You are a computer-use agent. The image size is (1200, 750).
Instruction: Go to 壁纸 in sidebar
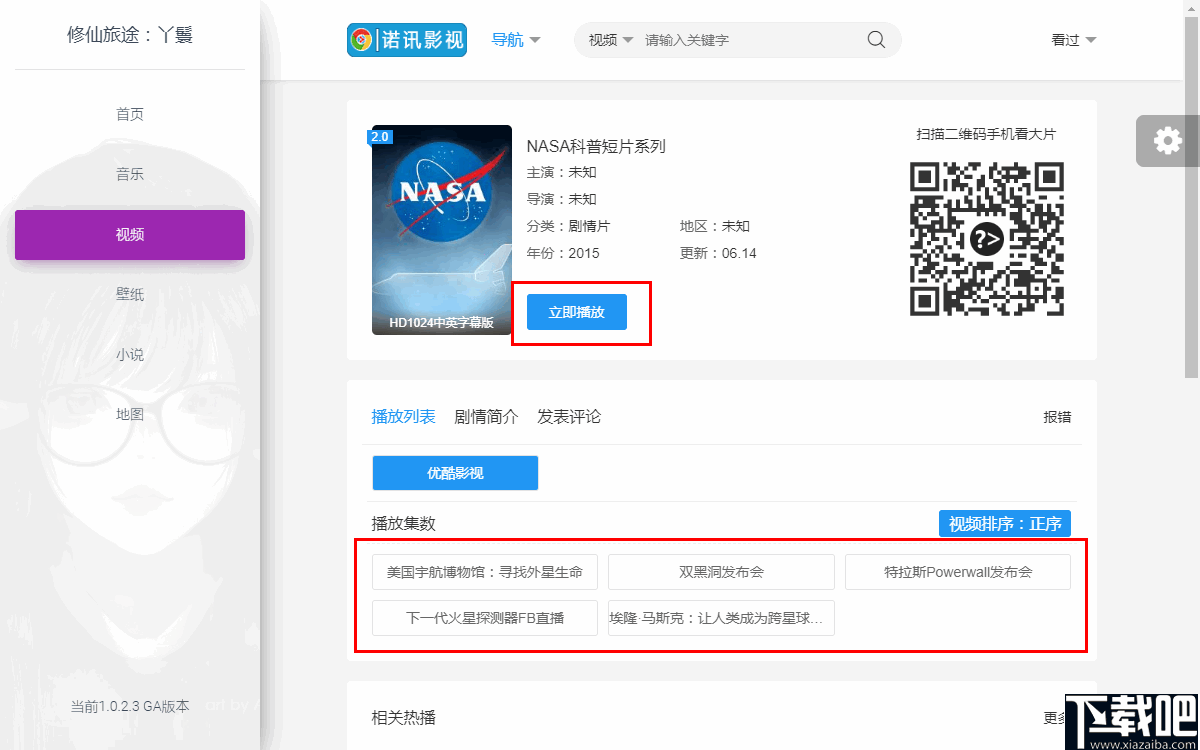click(130, 294)
